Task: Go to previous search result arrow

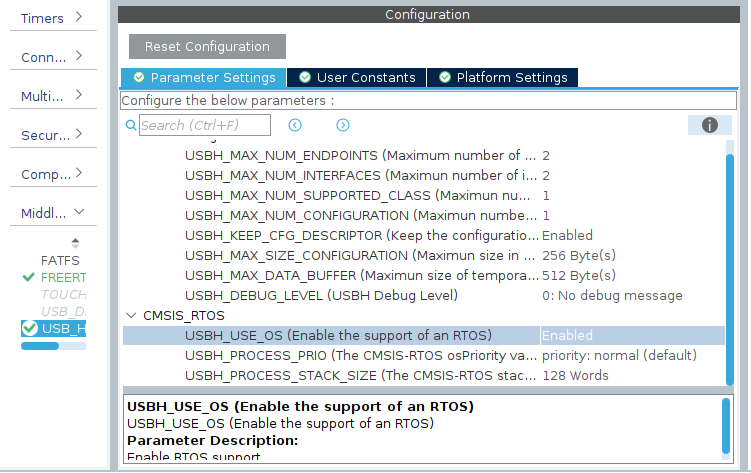Action: point(295,125)
